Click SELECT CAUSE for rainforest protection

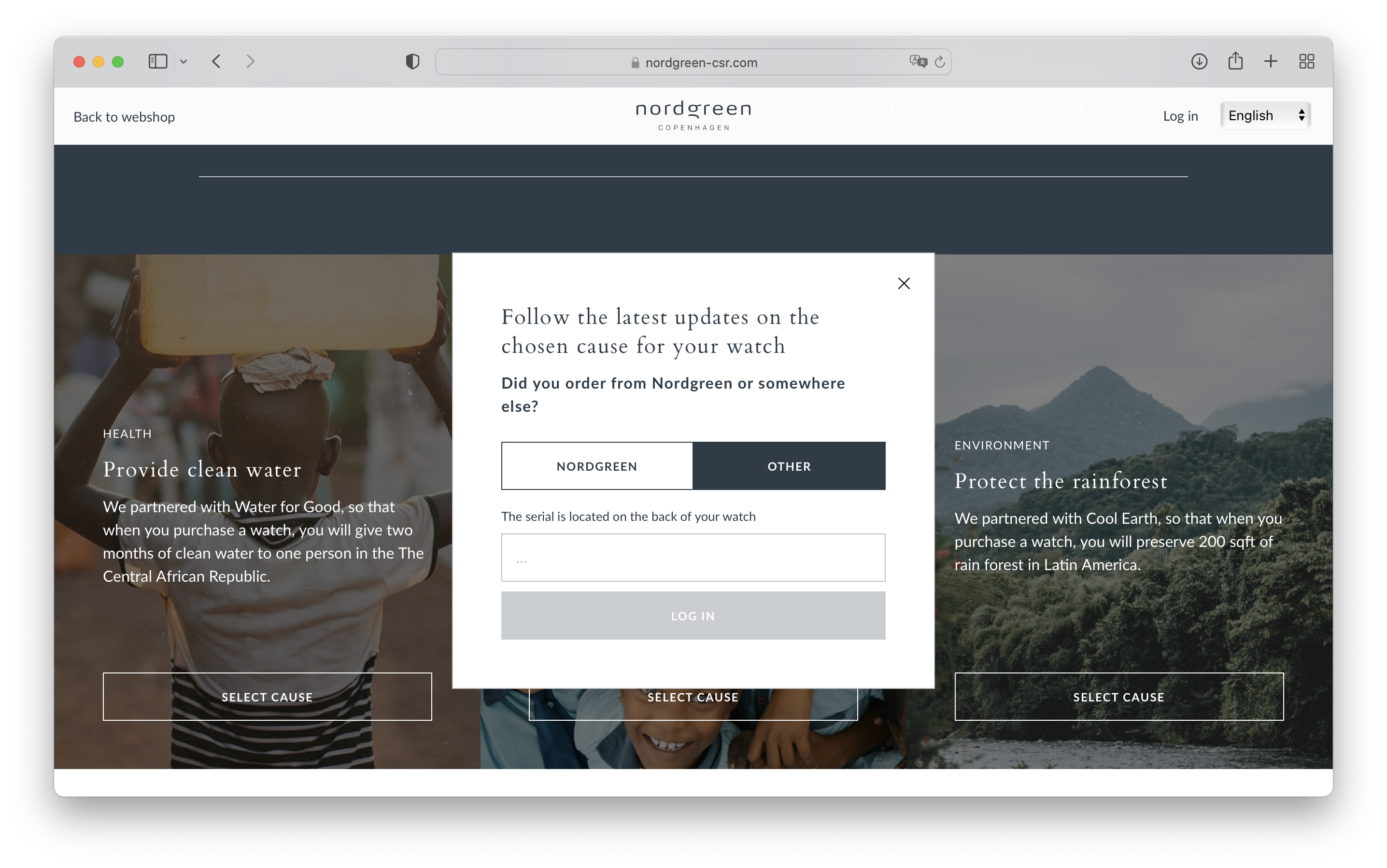[x=1117, y=696]
